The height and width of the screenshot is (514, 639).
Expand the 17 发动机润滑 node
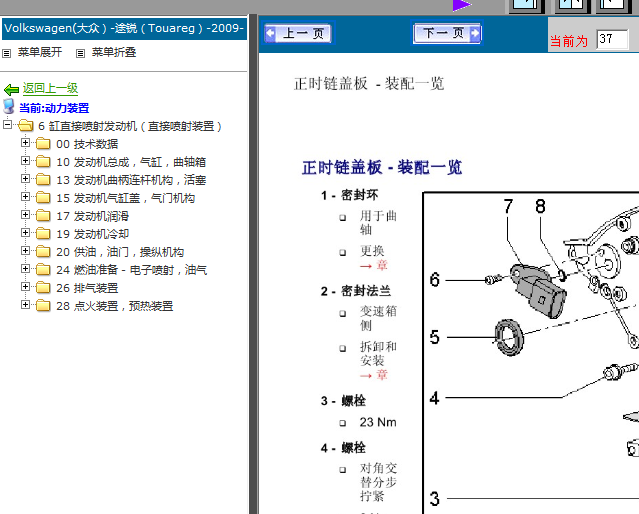[x=25, y=214]
